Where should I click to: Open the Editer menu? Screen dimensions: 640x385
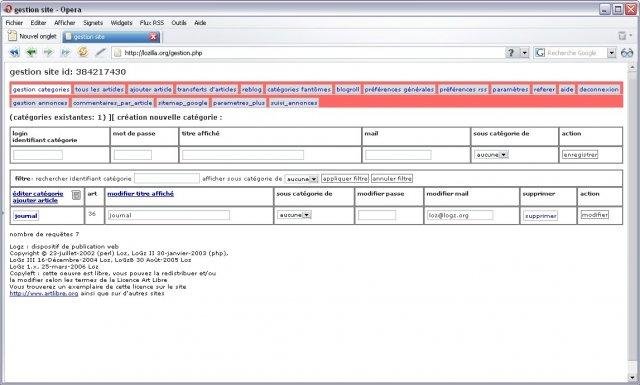point(38,23)
